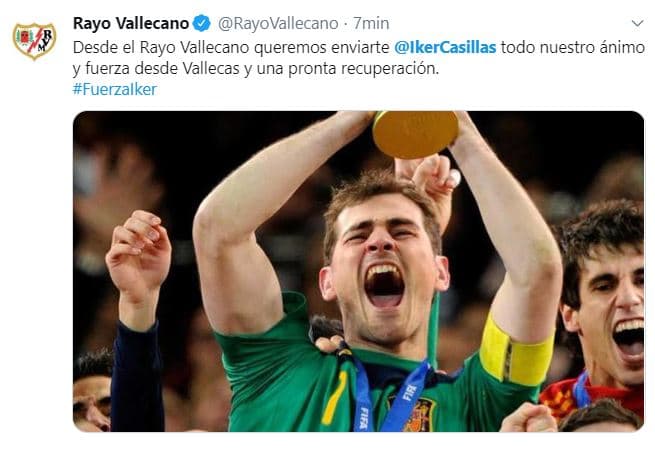Click the gold trophy in the photo
Screen dimensions: 655x450
coord(415,134)
